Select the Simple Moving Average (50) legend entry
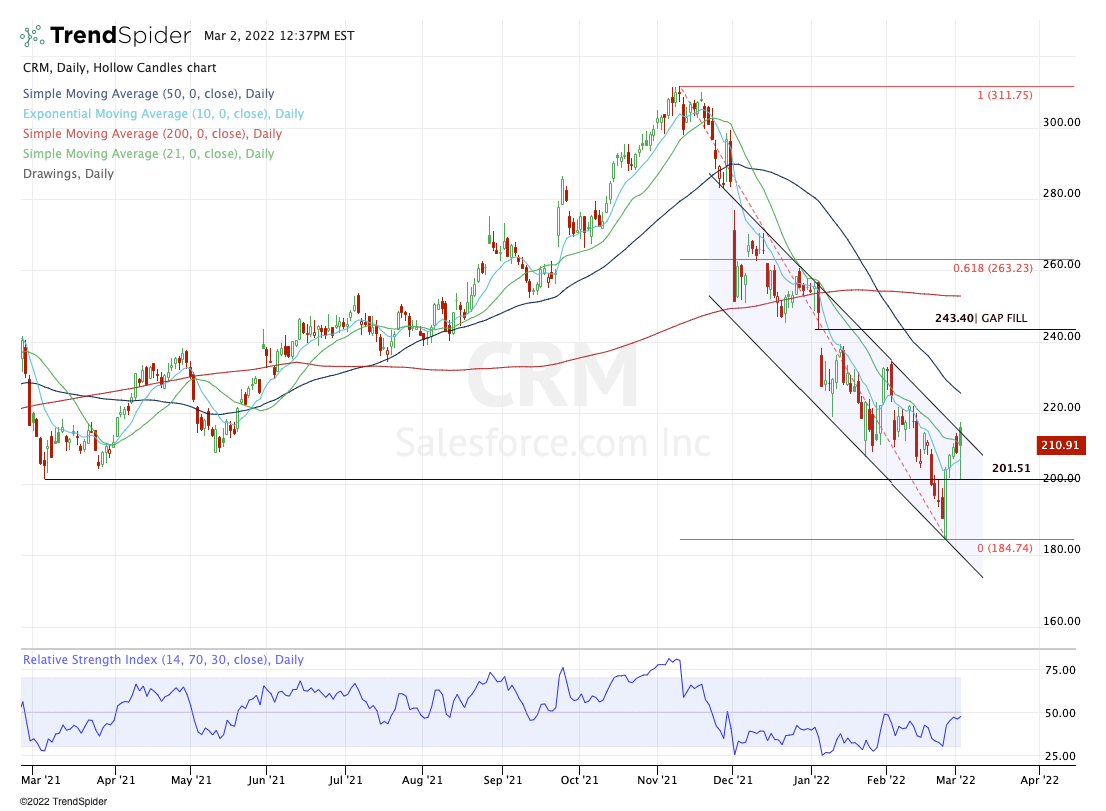Image resolution: width=1106 pixels, height=811 pixels. click(x=148, y=94)
